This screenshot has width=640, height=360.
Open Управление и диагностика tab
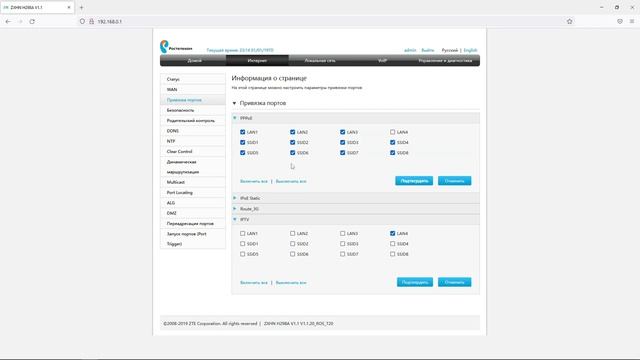(x=445, y=60)
